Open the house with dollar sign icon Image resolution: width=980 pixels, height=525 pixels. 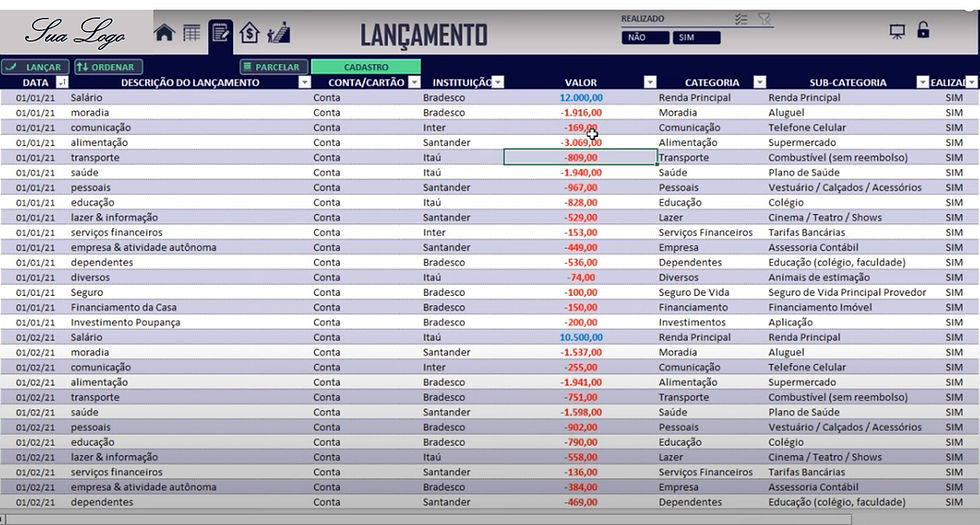click(249, 32)
